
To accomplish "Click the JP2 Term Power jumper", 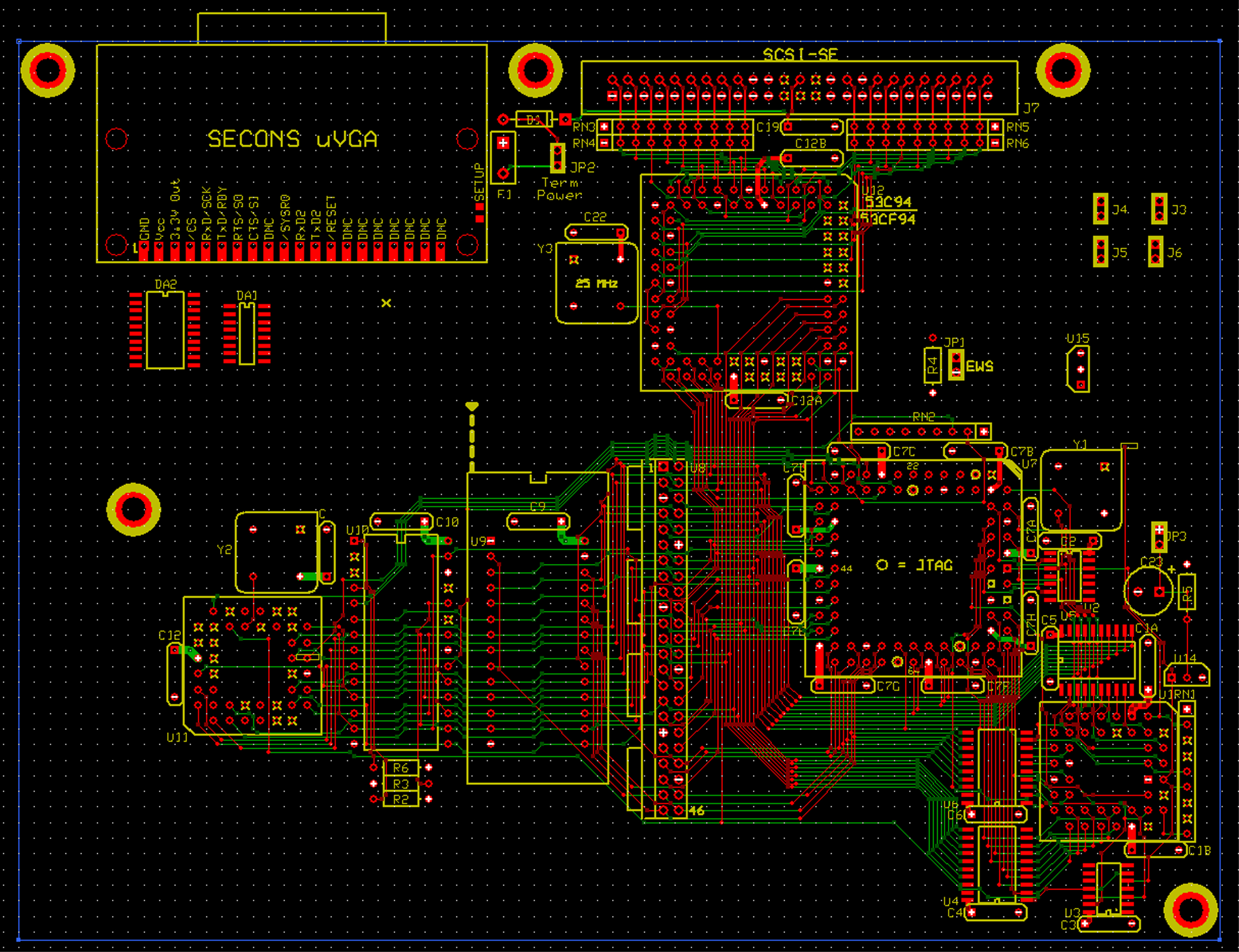I will (x=558, y=158).
